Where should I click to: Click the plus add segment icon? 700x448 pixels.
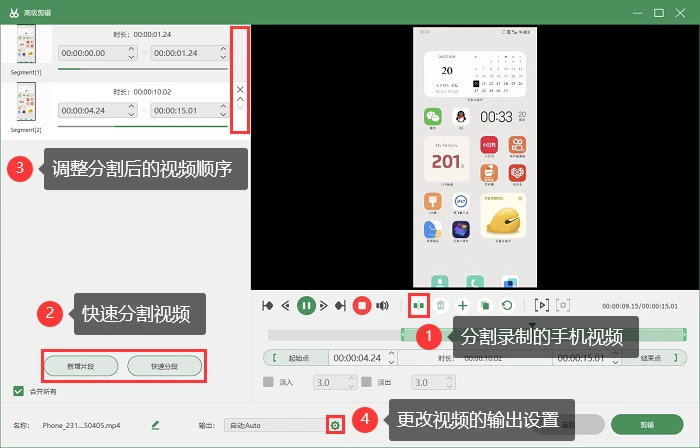pos(462,306)
